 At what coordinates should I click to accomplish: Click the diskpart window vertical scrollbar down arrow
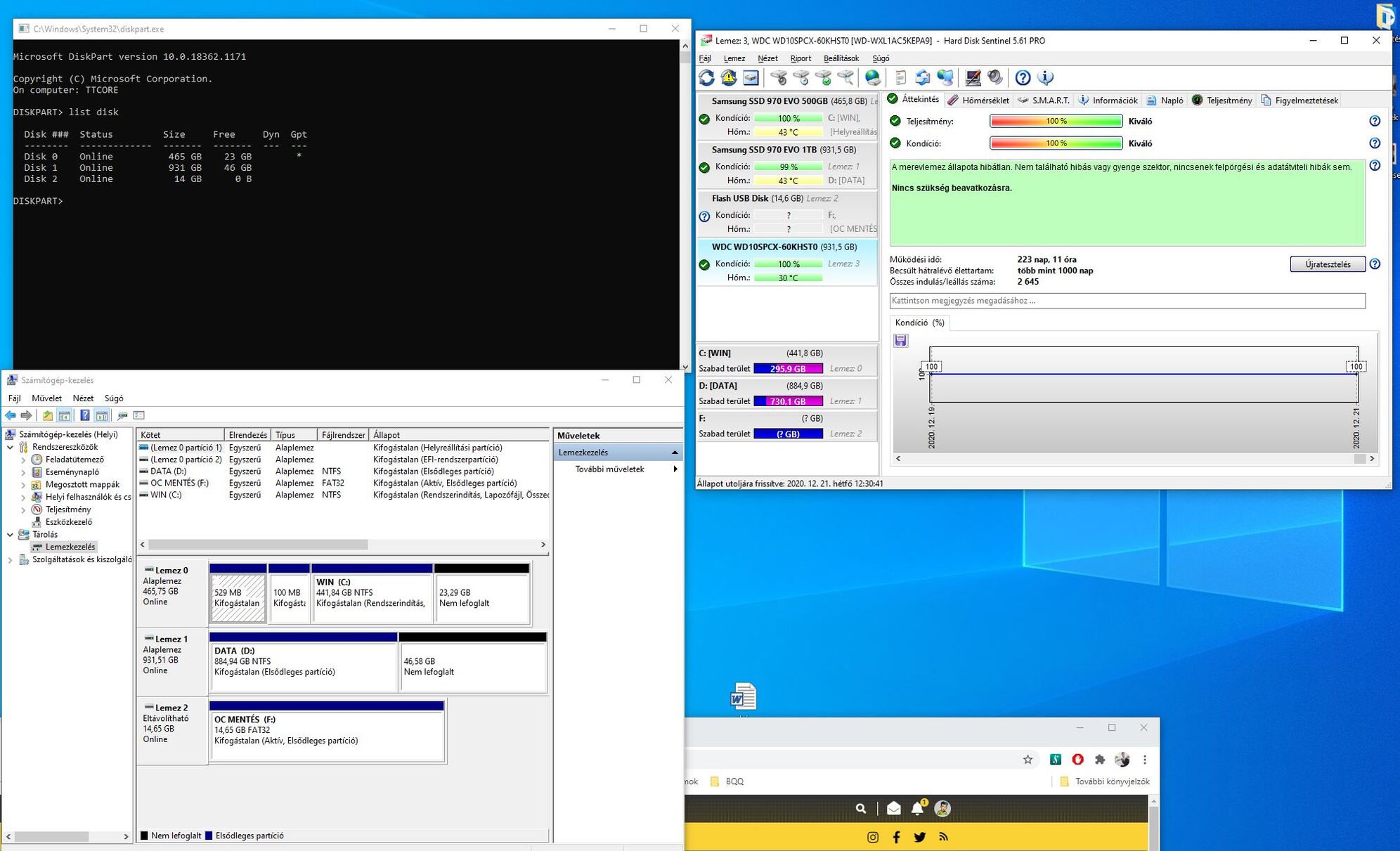[685, 366]
